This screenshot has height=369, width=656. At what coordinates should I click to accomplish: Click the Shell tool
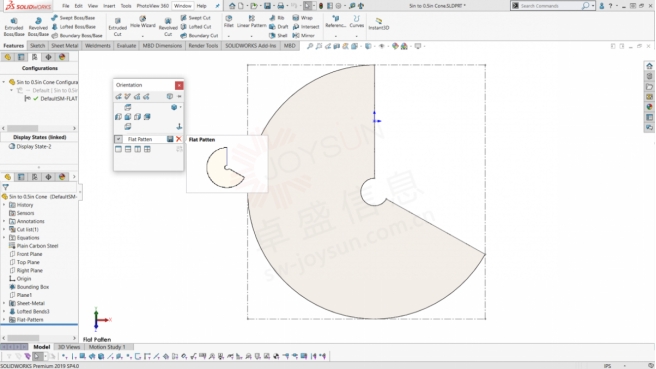click(x=278, y=36)
